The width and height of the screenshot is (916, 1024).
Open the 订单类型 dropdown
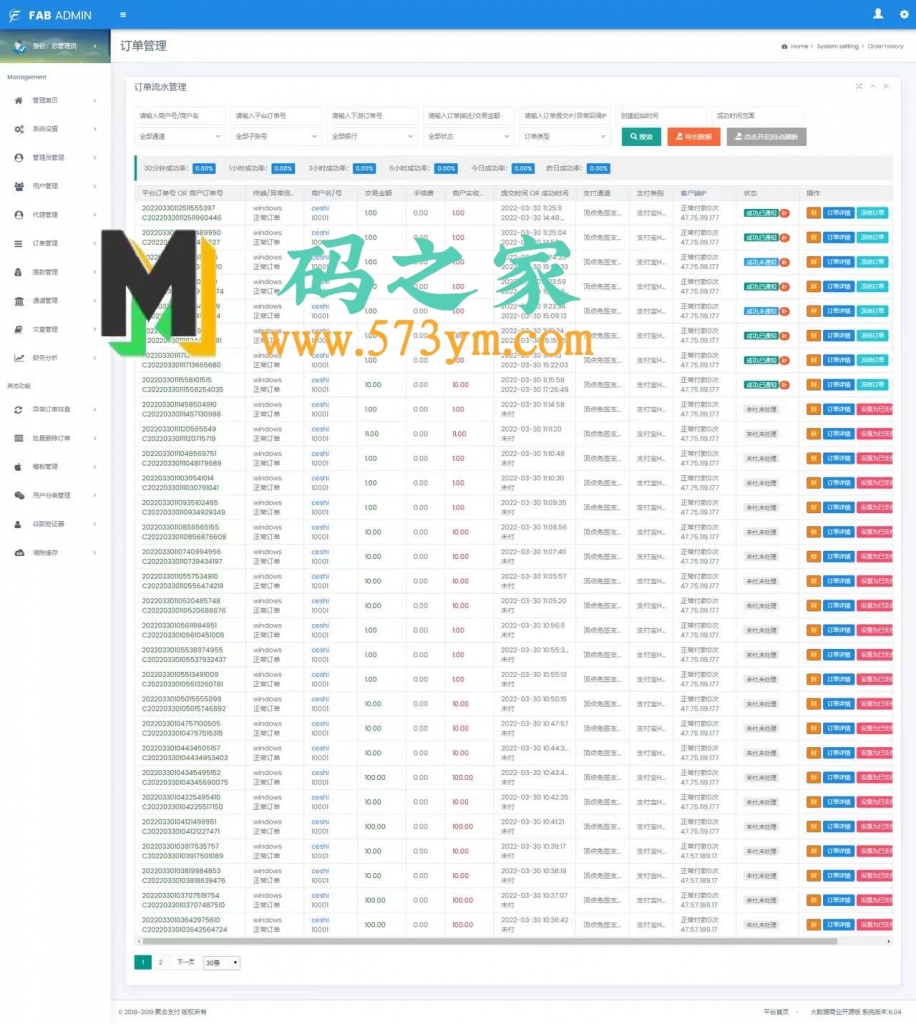(565, 136)
